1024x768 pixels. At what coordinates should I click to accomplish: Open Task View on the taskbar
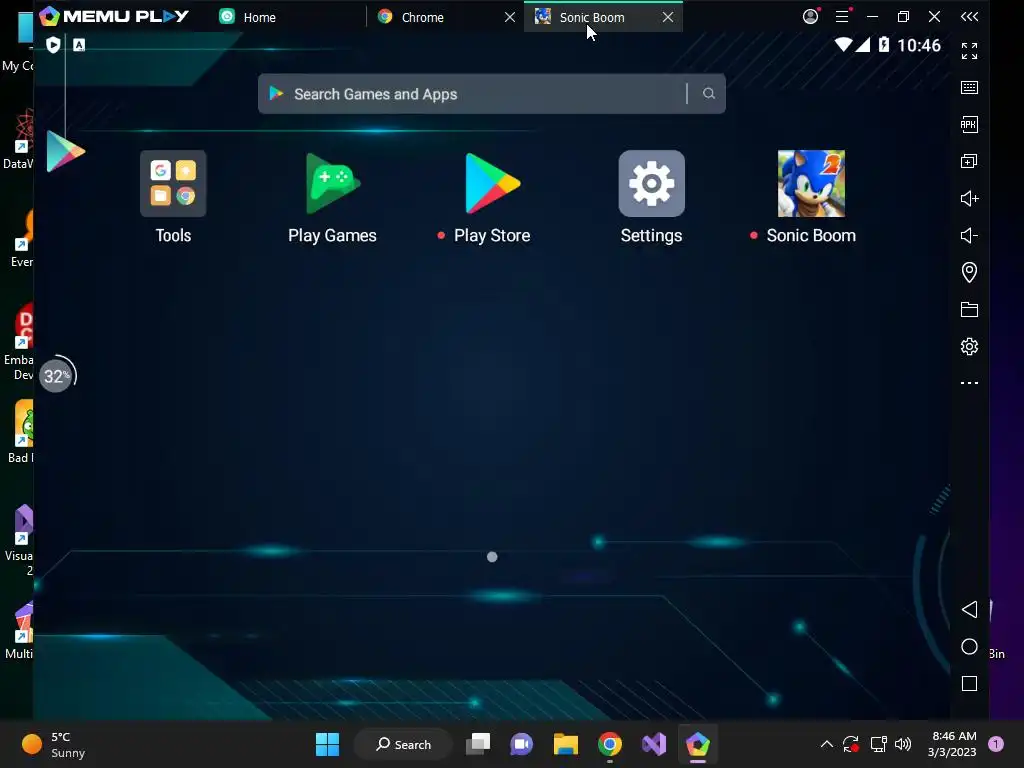(478, 744)
